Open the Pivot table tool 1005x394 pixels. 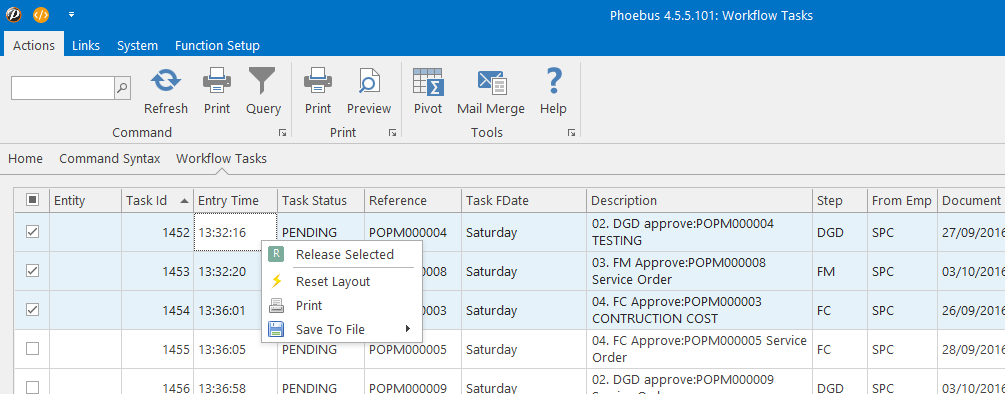pos(428,81)
